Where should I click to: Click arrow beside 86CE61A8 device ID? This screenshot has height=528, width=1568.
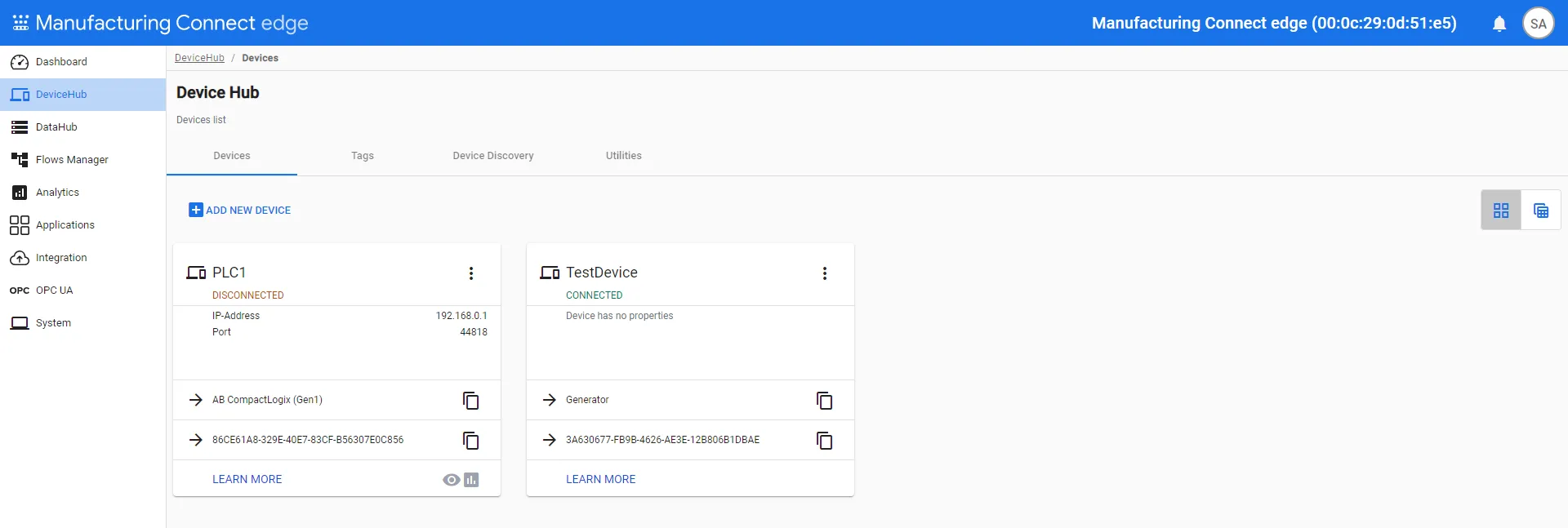tap(196, 440)
